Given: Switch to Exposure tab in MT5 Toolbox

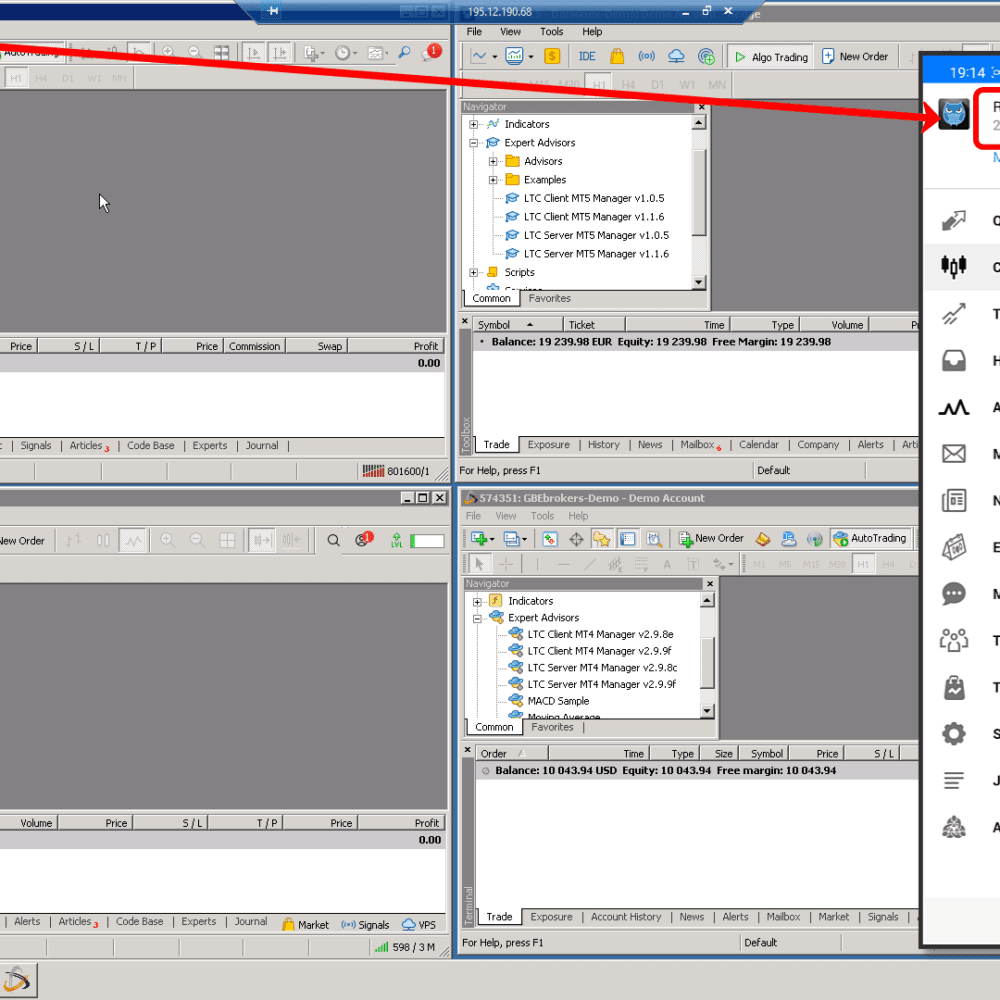Looking at the screenshot, I should [x=548, y=445].
